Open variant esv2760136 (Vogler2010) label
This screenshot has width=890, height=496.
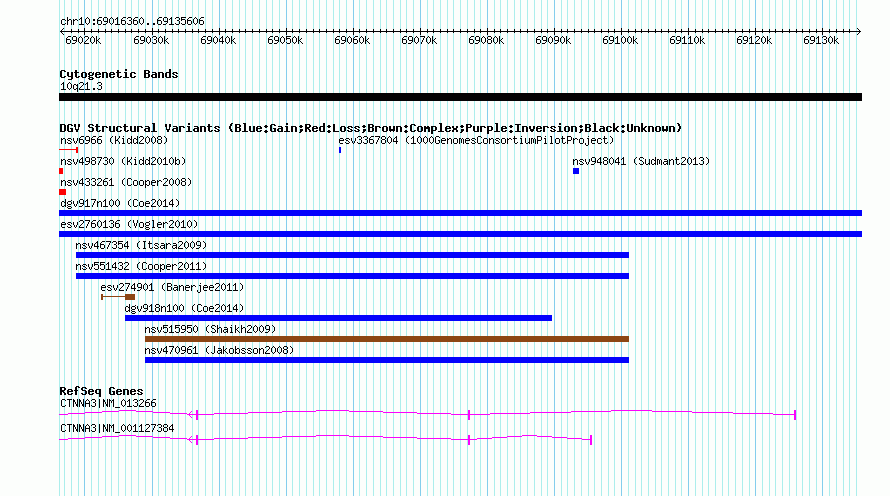(129, 224)
